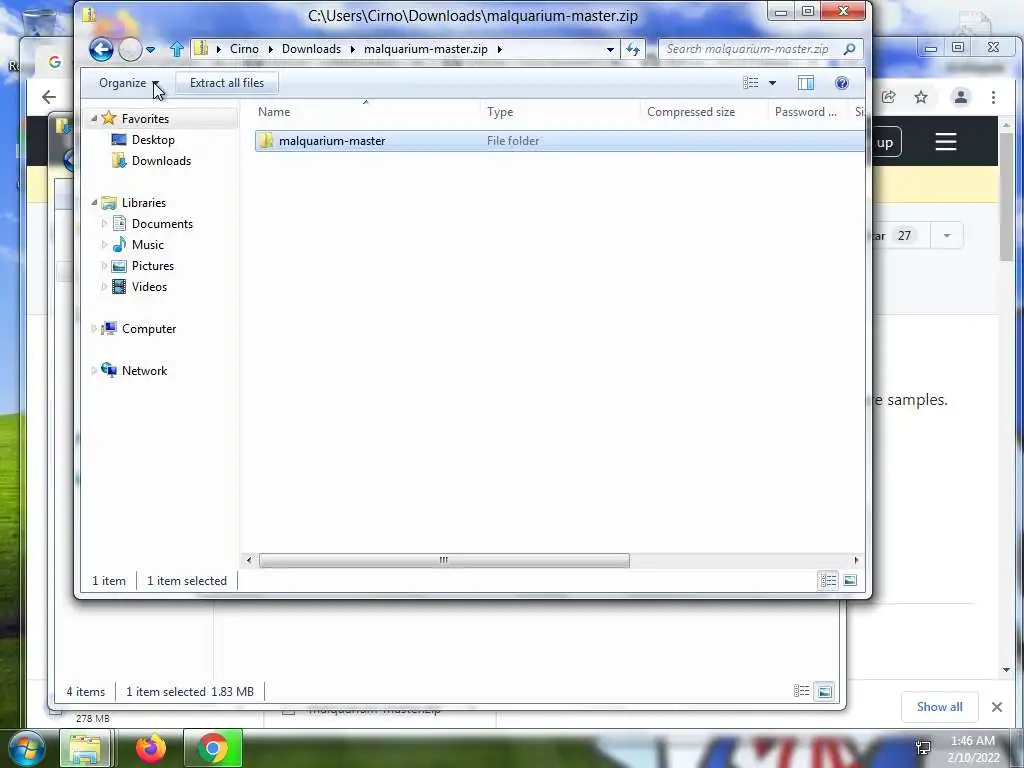
Task: Select the malquarium-master folder
Action: [332, 141]
